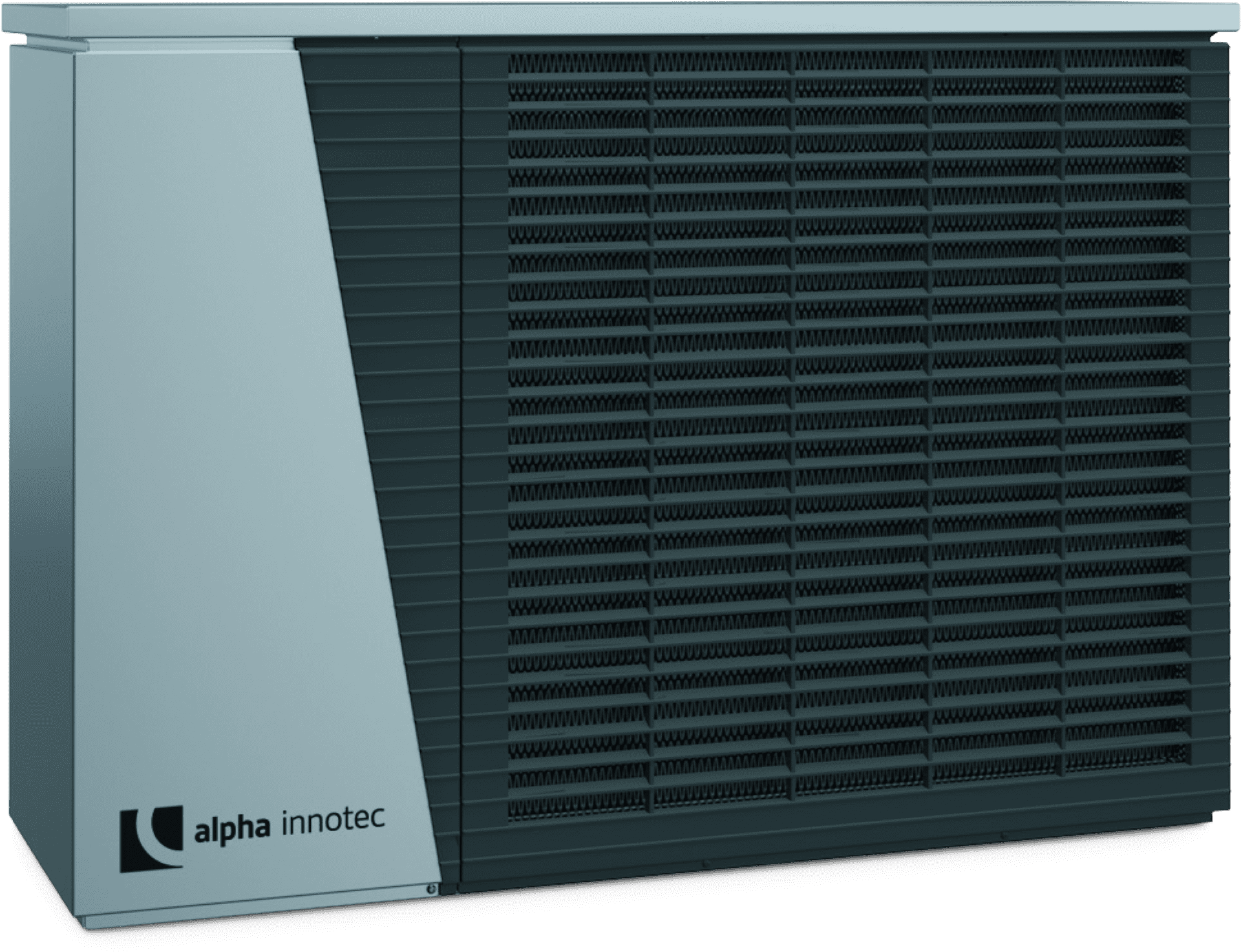Click the "alpha innotec" brand text

290,828
